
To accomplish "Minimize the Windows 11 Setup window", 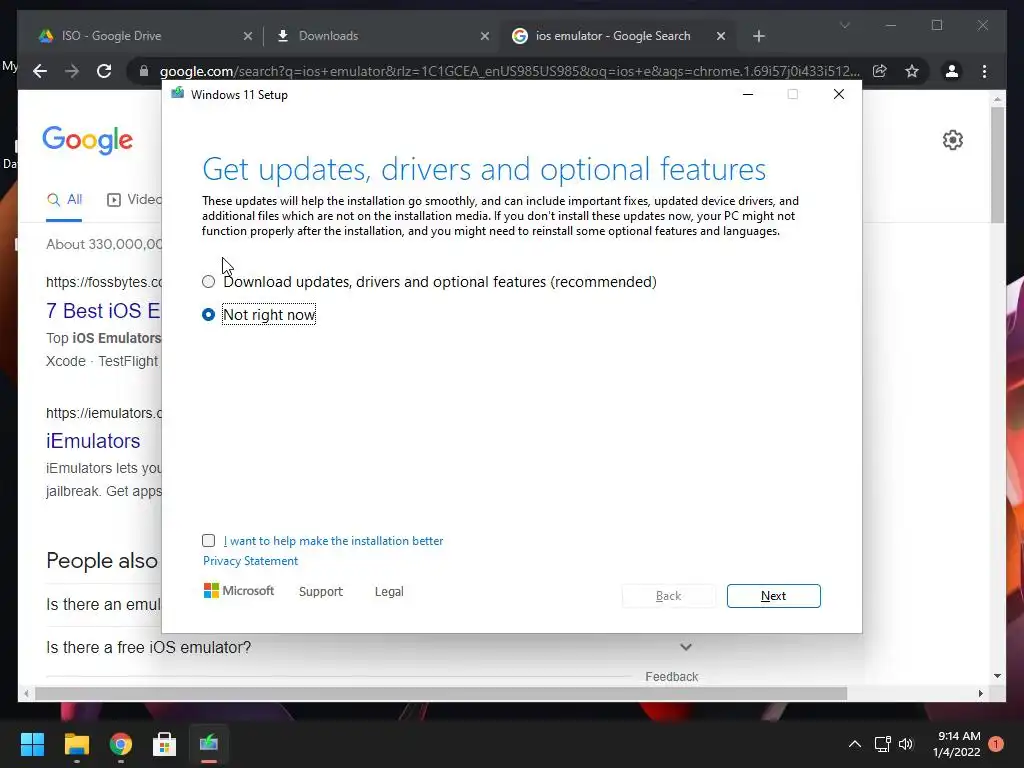I will [x=748, y=95].
